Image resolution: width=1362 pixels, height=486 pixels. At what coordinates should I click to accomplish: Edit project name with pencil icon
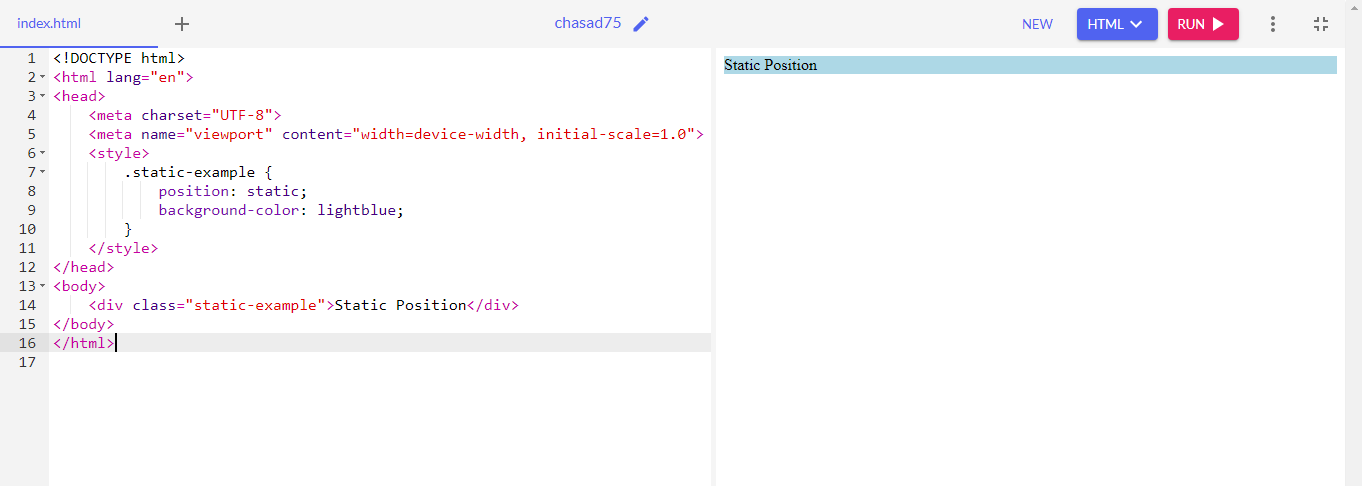coord(641,24)
